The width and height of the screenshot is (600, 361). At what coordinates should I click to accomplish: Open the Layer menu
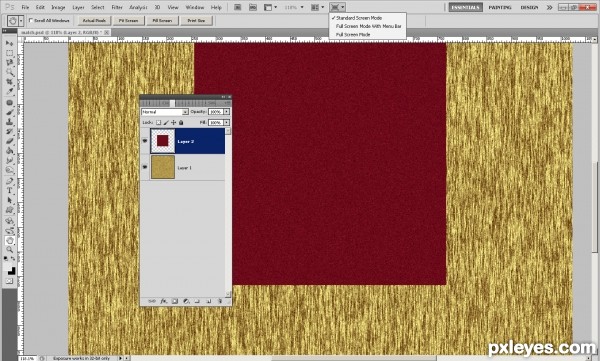pos(78,7)
